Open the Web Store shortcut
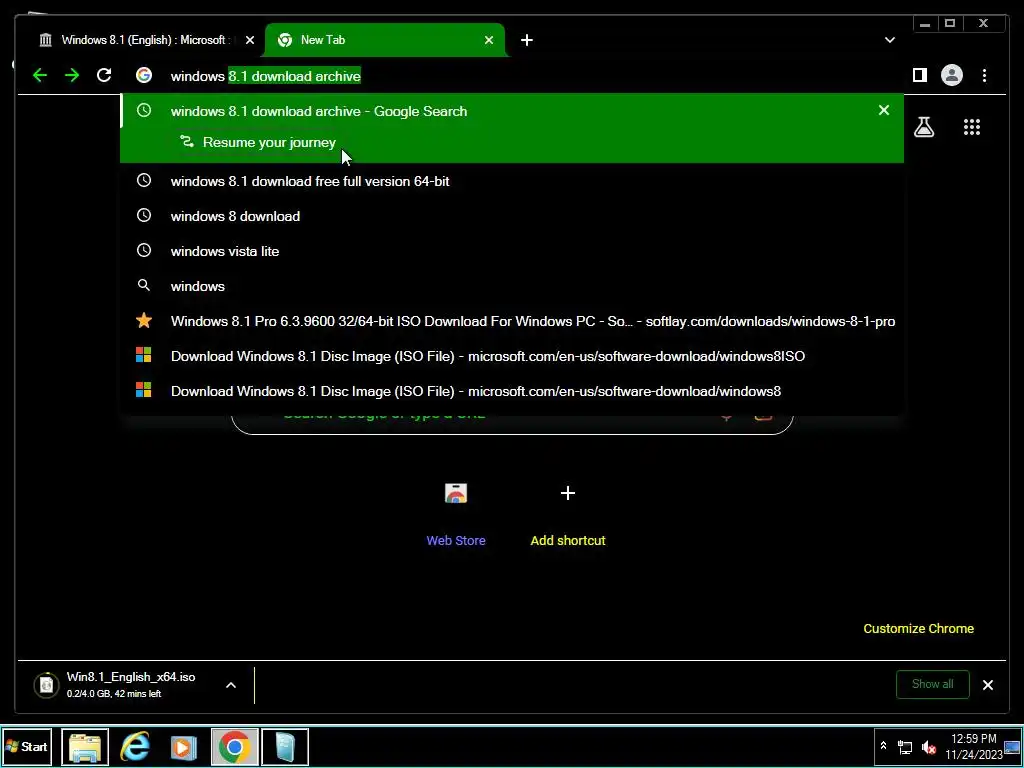The image size is (1024, 768). pyautogui.click(x=456, y=513)
